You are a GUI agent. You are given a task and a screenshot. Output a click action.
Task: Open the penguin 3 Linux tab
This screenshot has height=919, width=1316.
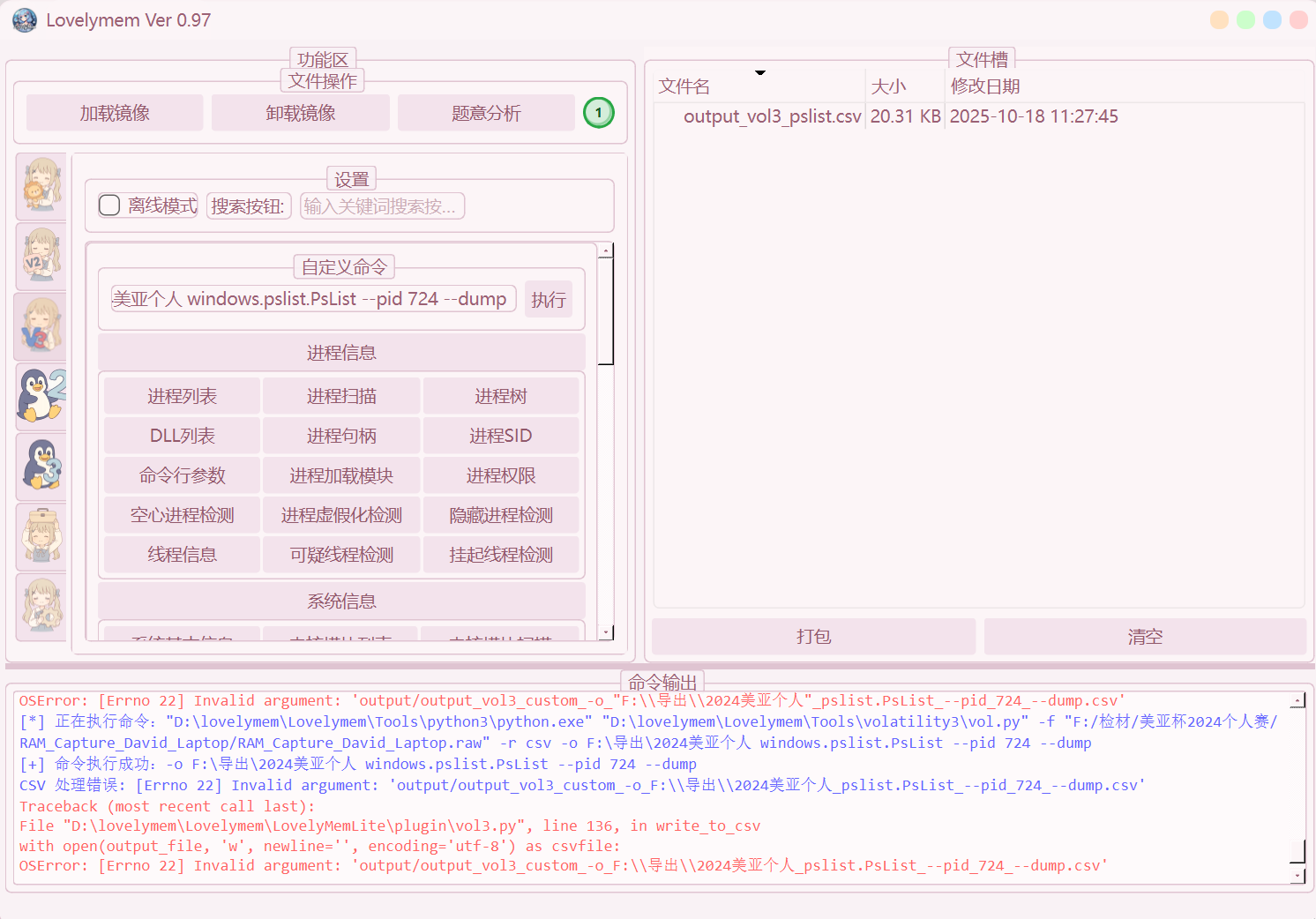41,466
